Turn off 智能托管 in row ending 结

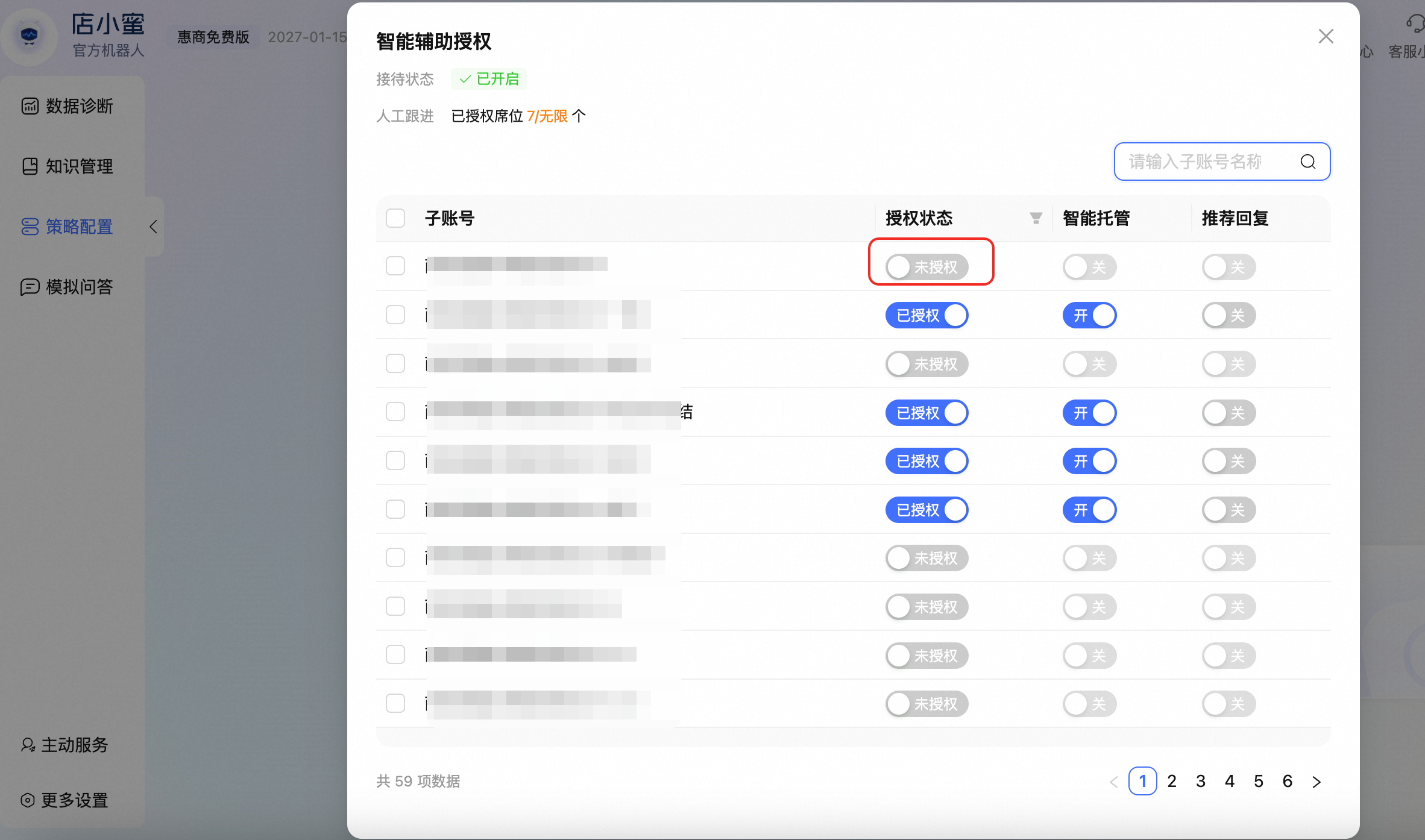coord(1090,413)
